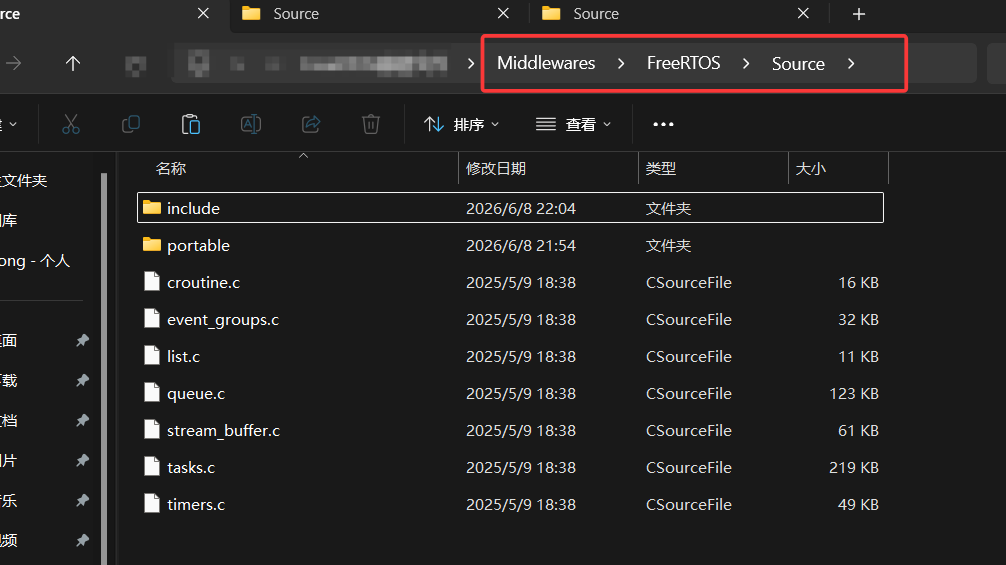Expand chevron before Middlewares breadcrumb
Image resolution: width=1006 pixels, height=565 pixels.
[471, 63]
